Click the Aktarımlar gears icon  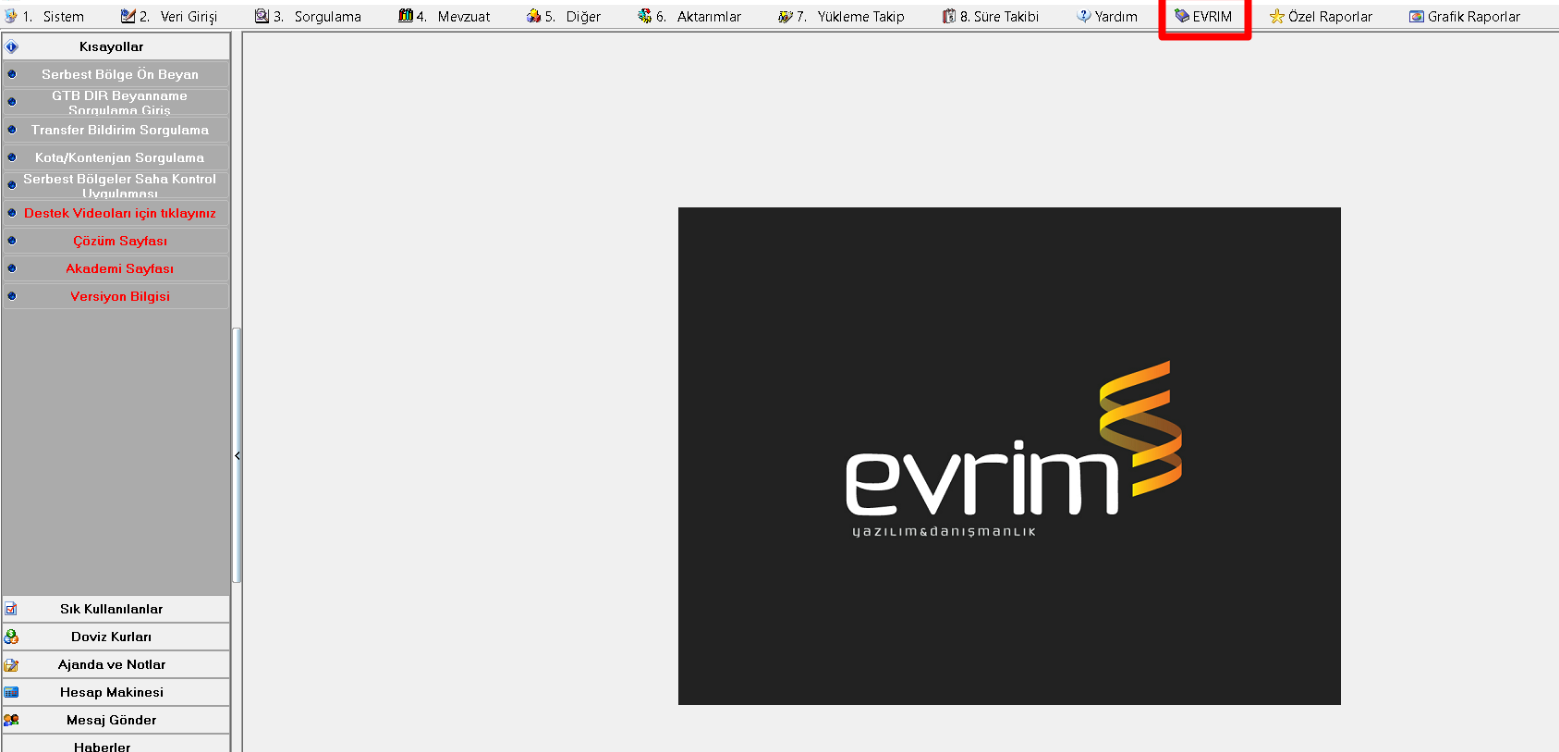pyautogui.click(x=644, y=16)
